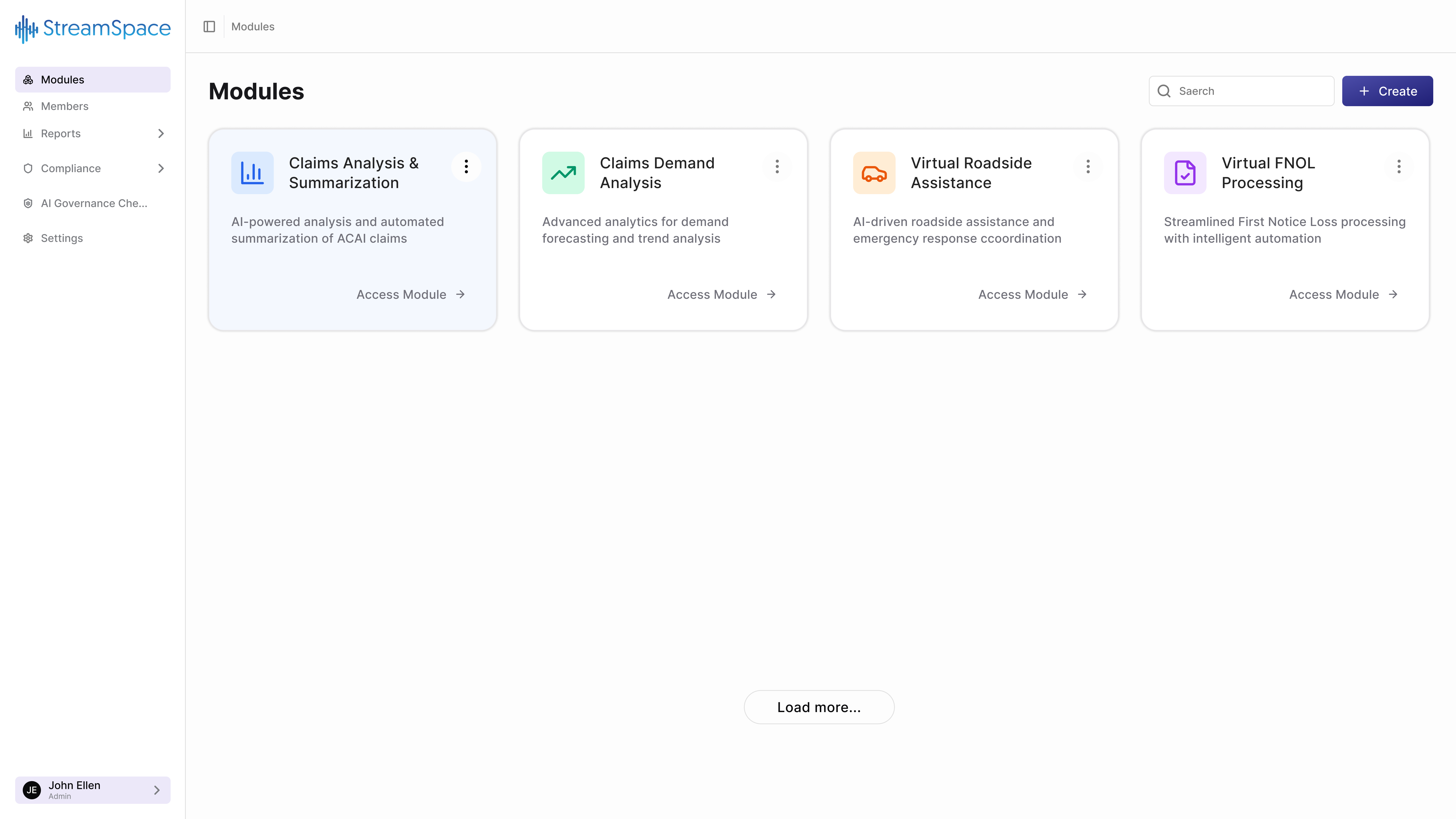This screenshot has width=1456, height=819.
Task: Click the Reports bar chart icon
Action: 28,133
